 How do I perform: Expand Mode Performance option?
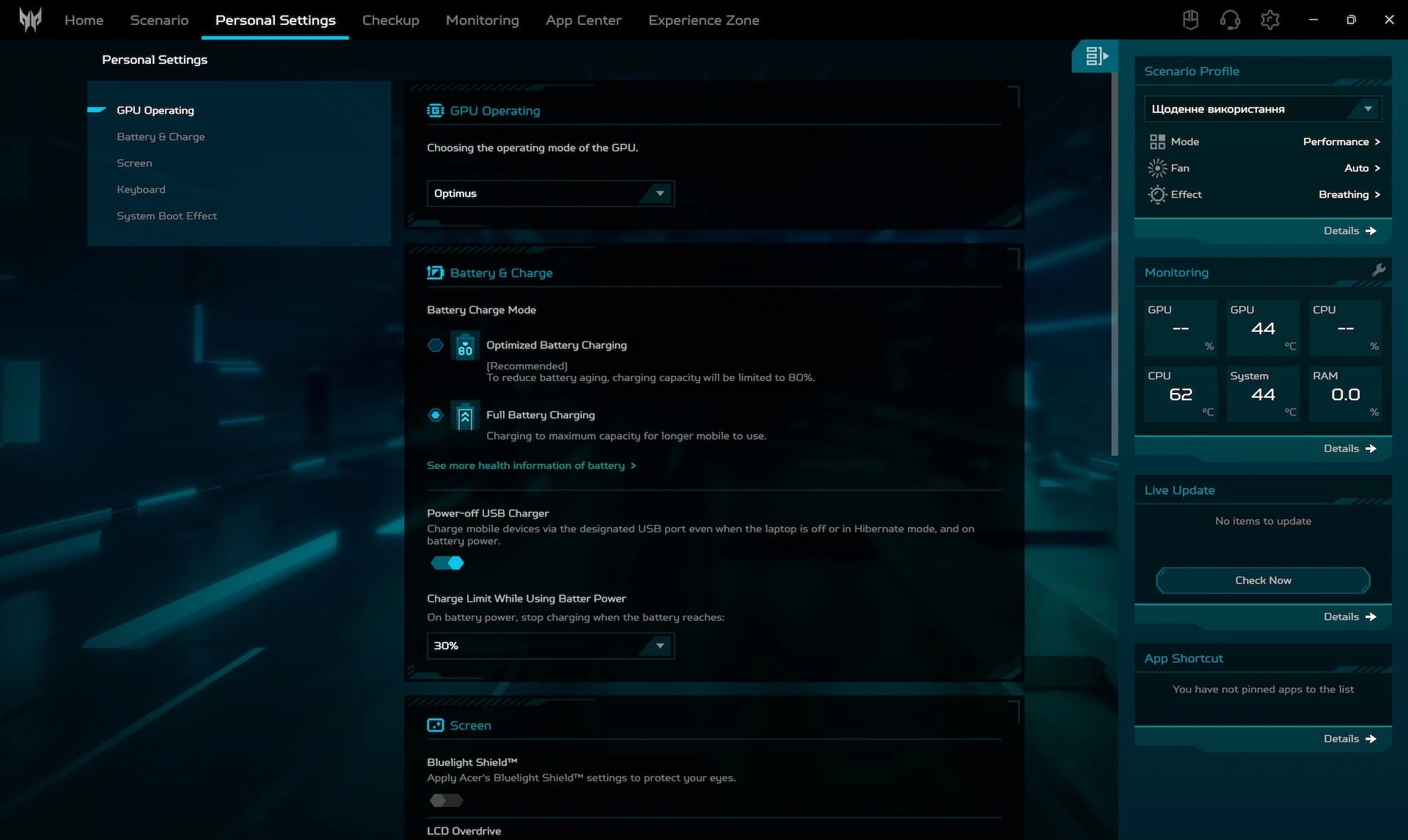pyautogui.click(x=1341, y=141)
